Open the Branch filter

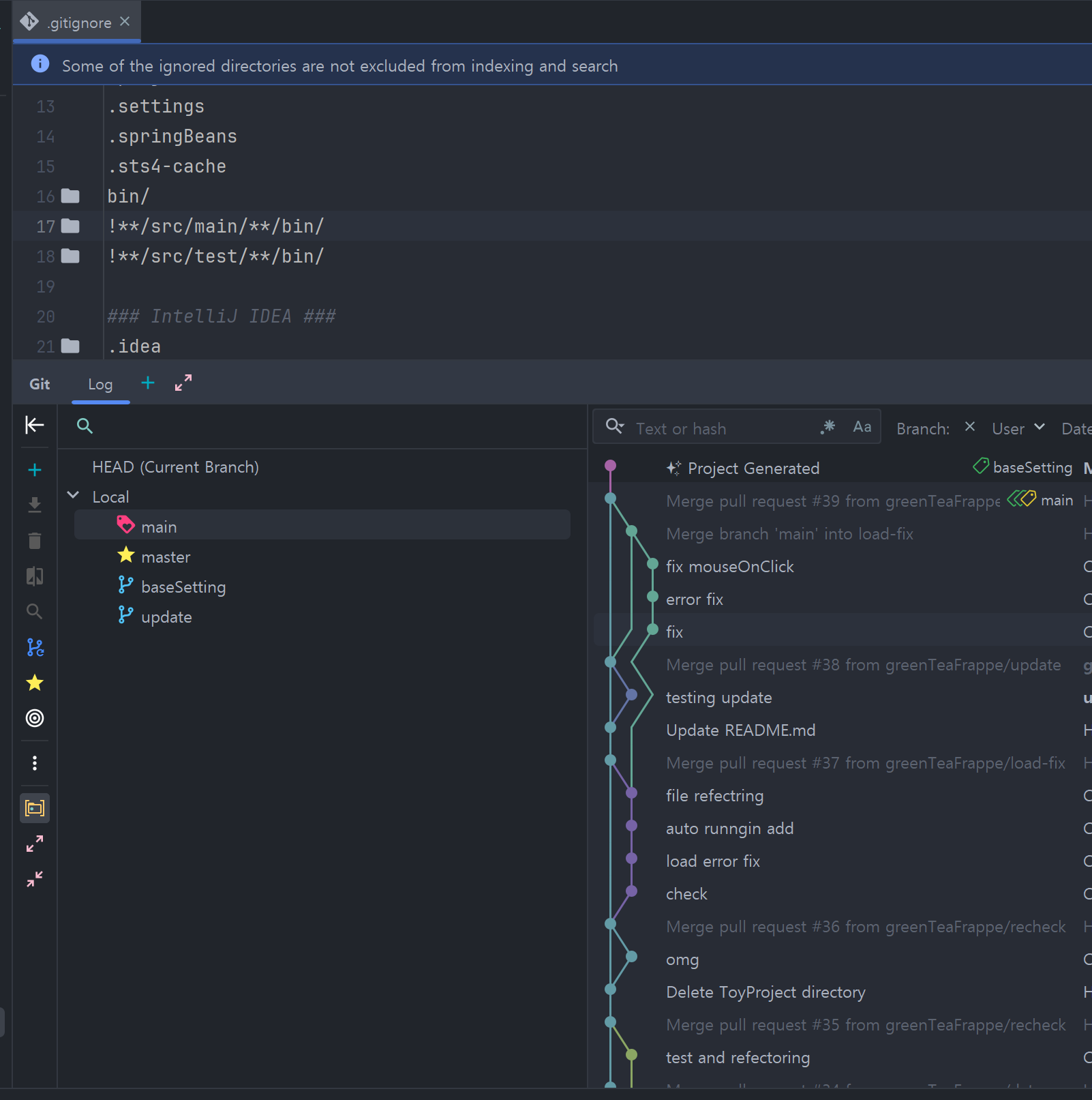[x=923, y=429]
